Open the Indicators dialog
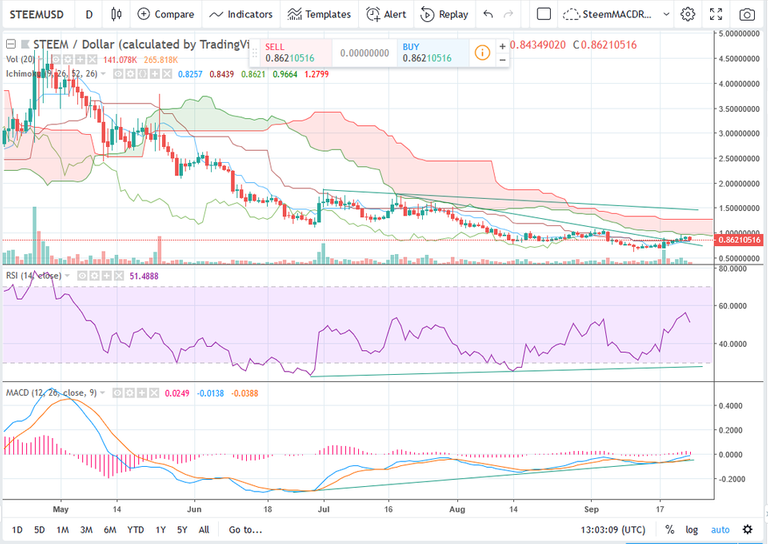The height and width of the screenshot is (544, 768). (x=240, y=14)
